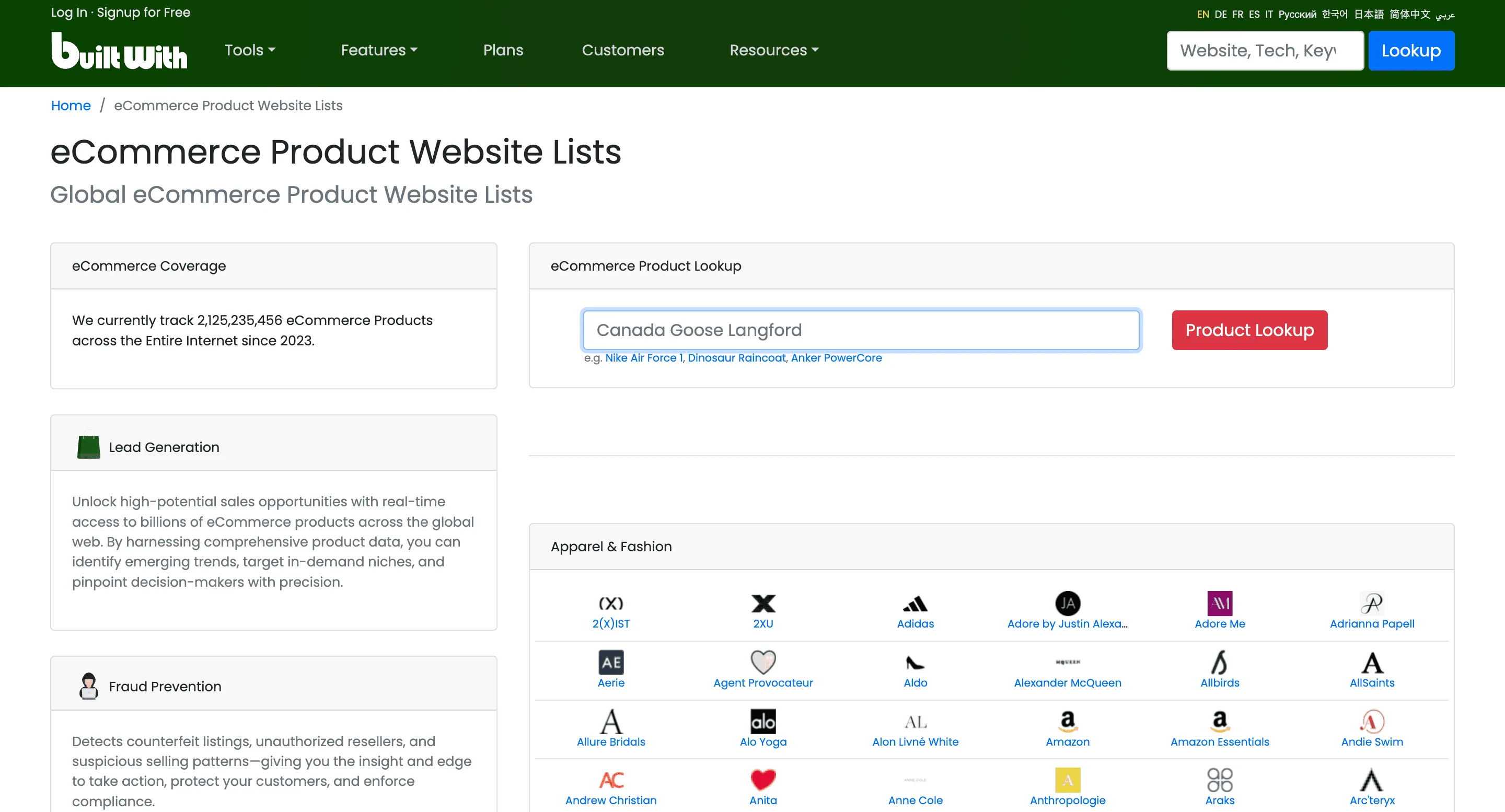
Task: Click the Lead Generation shopping bag icon
Action: click(88, 446)
